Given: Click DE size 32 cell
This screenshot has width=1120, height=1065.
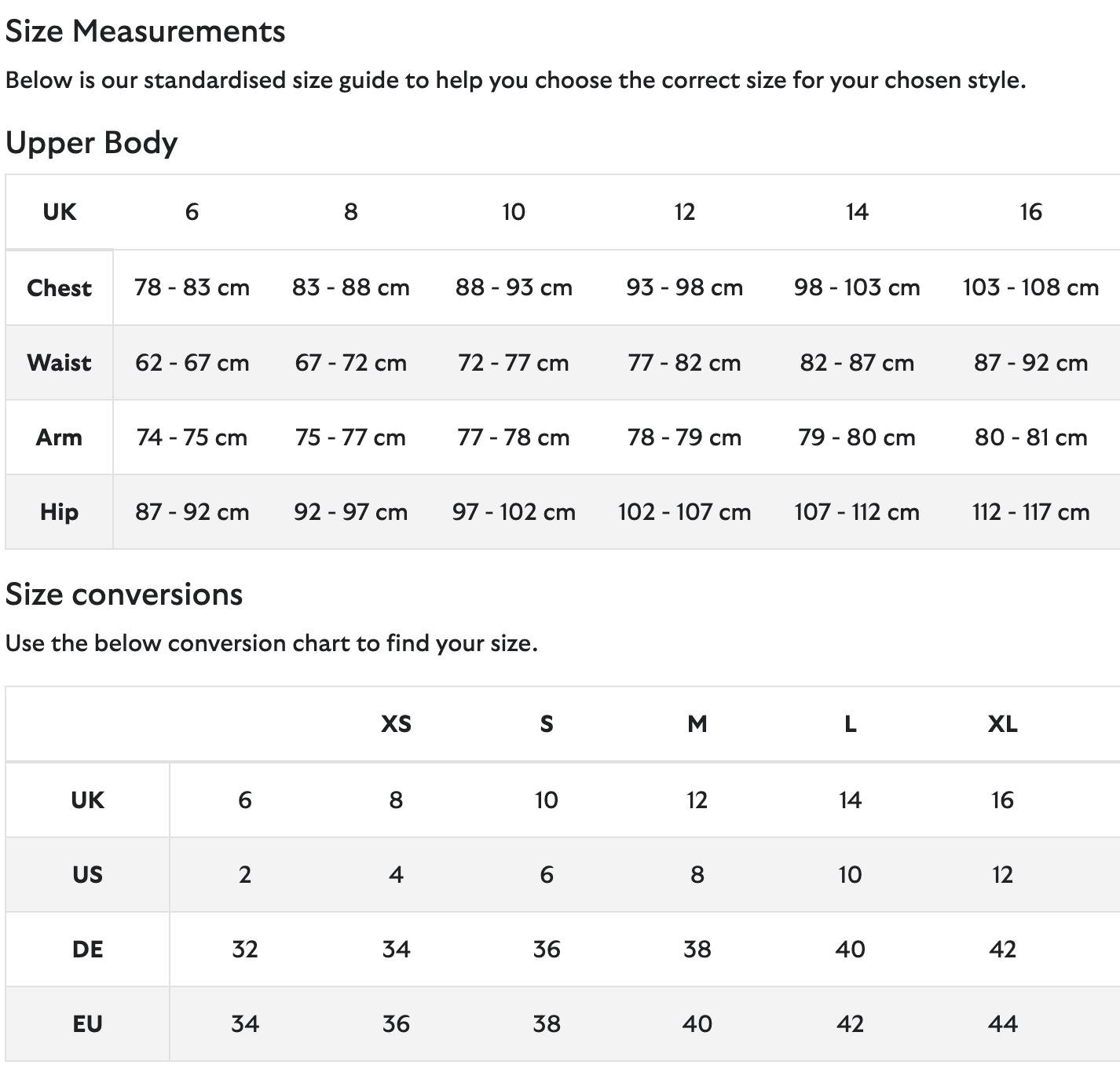Looking at the screenshot, I should 245,950.
